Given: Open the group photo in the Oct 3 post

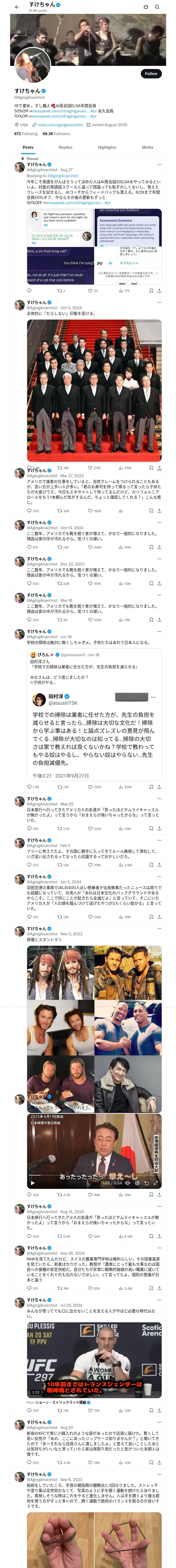Looking at the screenshot, I should pos(94,390).
